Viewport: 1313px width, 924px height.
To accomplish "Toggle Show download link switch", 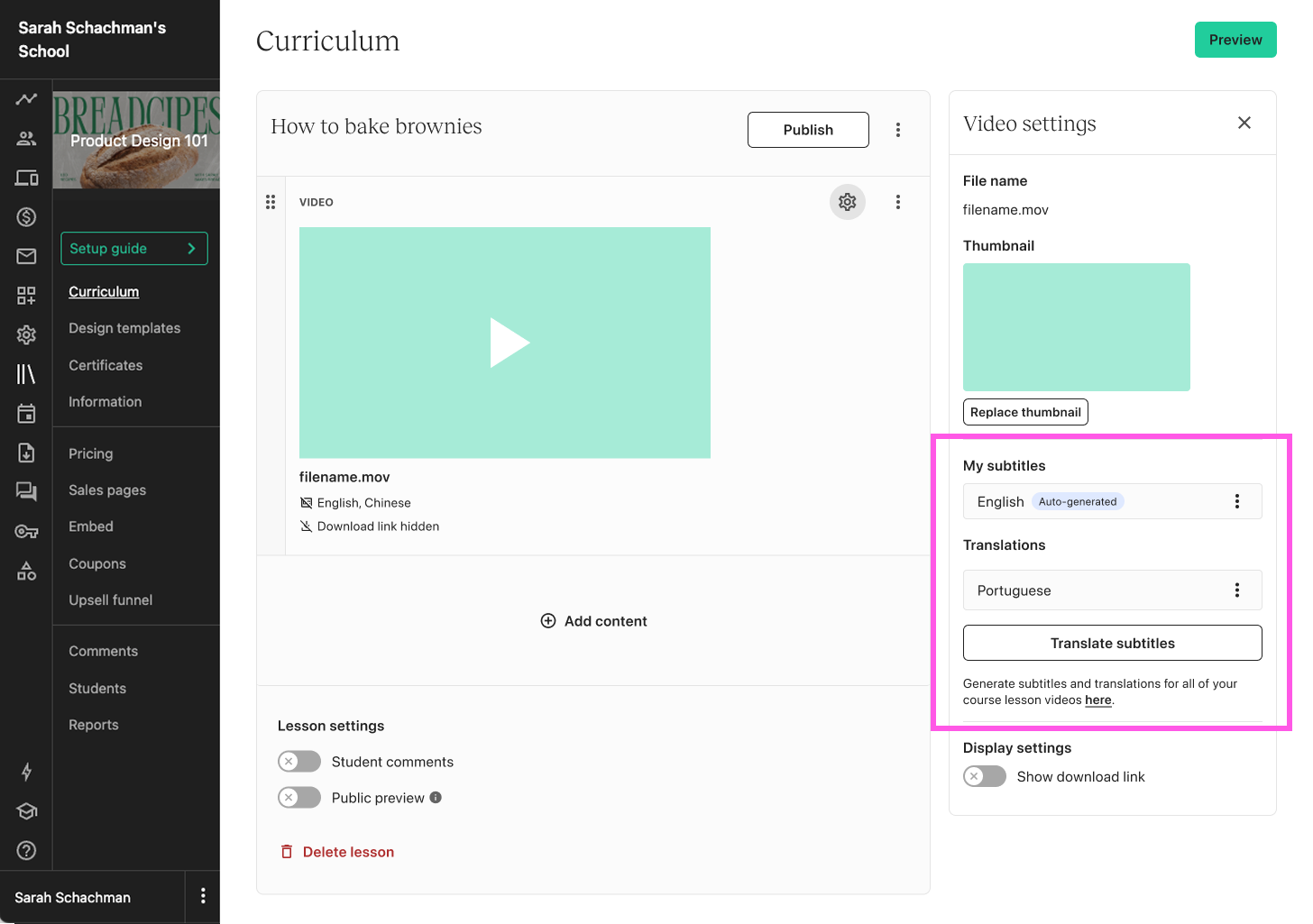I will pos(985,776).
